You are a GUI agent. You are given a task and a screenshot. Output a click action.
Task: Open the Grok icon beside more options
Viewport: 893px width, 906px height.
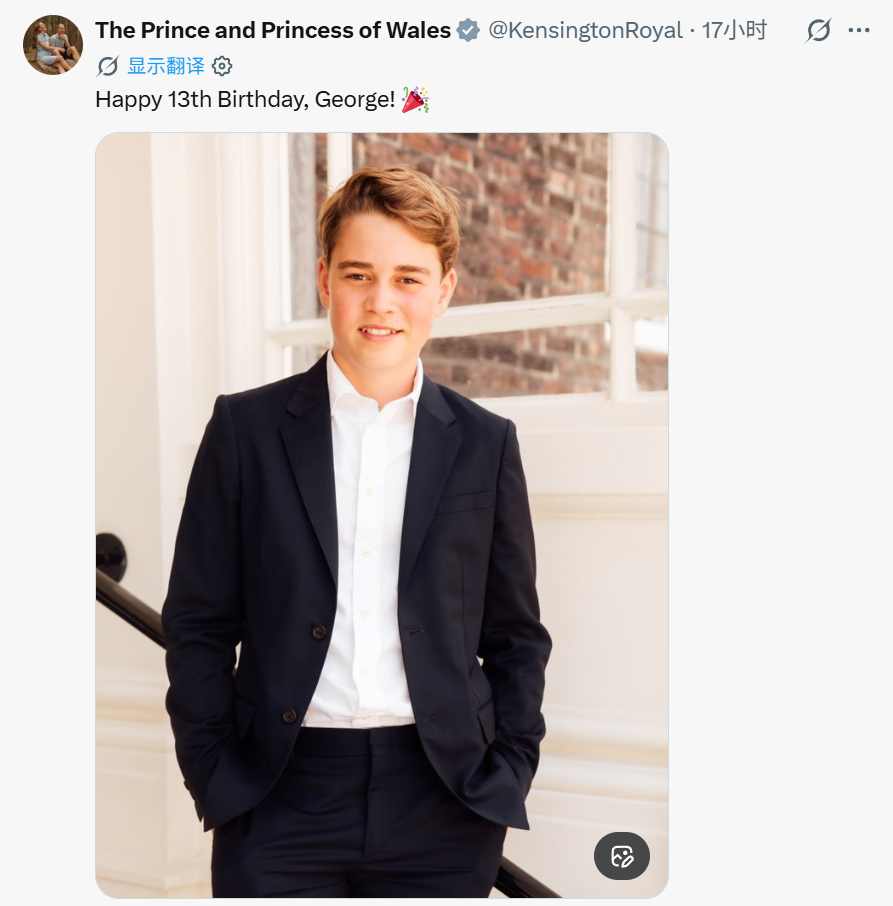818,30
